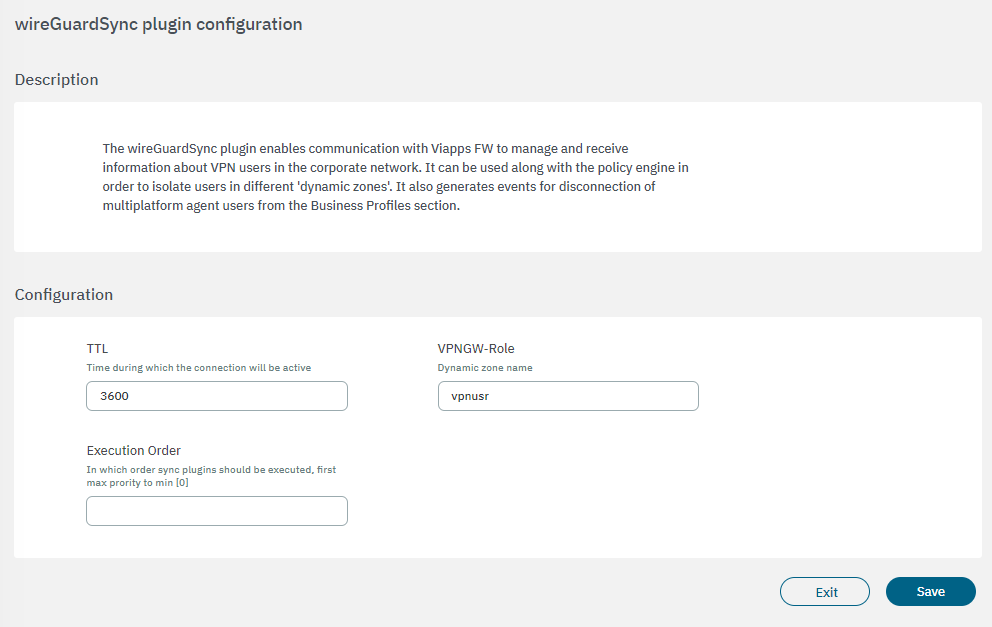This screenshot has height=627, width=992.
Task: Click the Execution Order field label
Action: tap(133, 450)
